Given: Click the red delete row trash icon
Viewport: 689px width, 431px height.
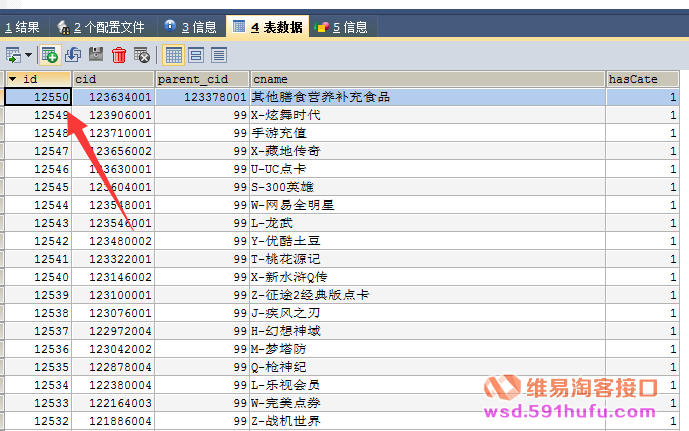Looking at the screenshot, I should [x=119, y=55].
